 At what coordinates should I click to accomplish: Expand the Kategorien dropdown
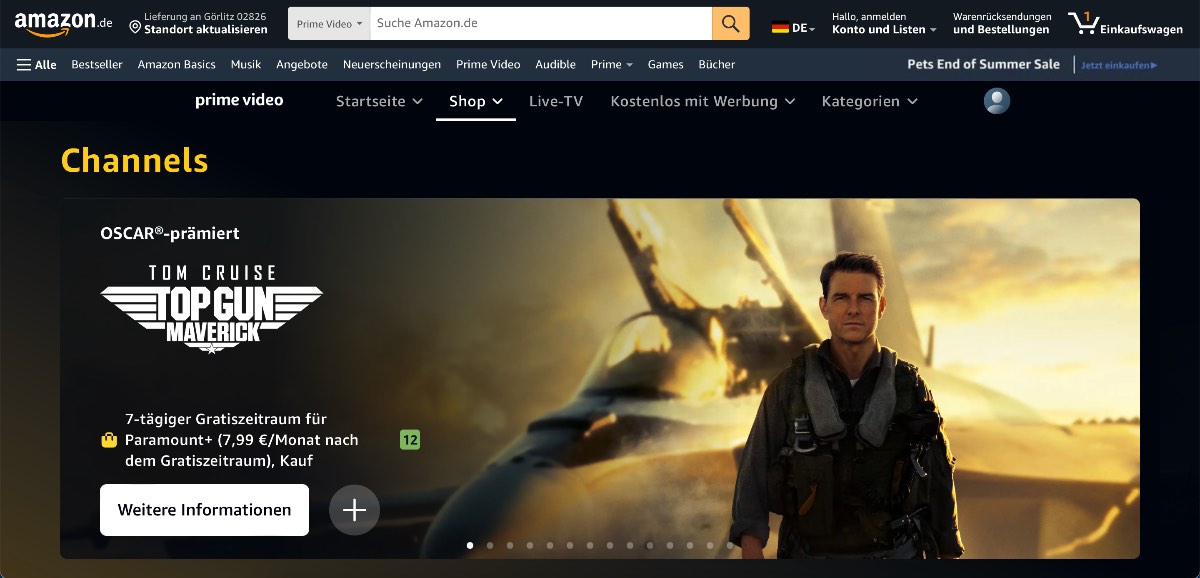tap(870, 101)
